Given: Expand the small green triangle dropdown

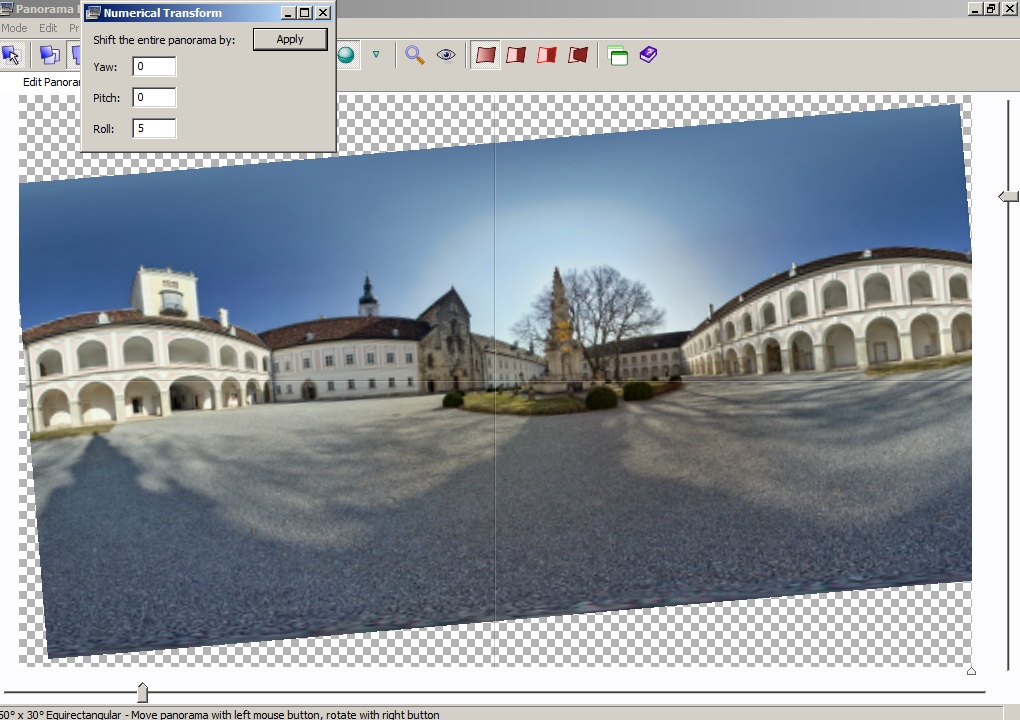Looking at the screenshot, I should (x=376, y=55).
